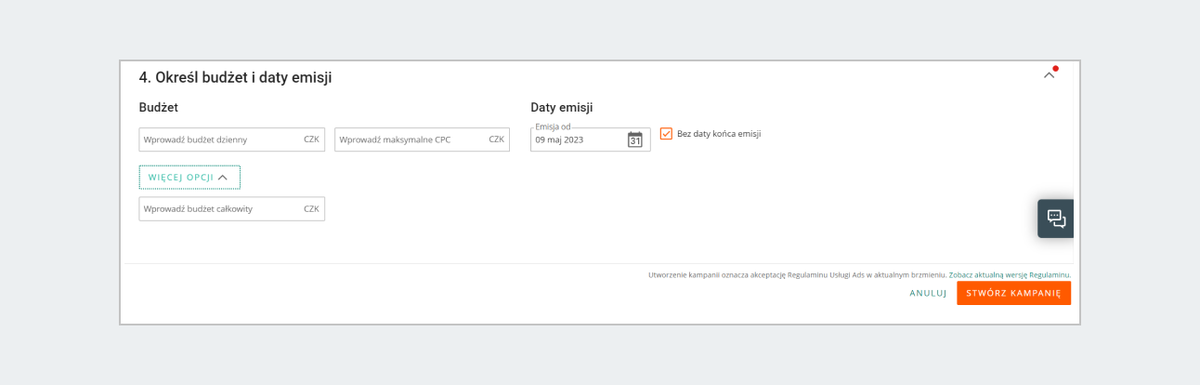Click the CZK label in the daily budget field
1200x385 pixels.
click(x=311, y=139)
